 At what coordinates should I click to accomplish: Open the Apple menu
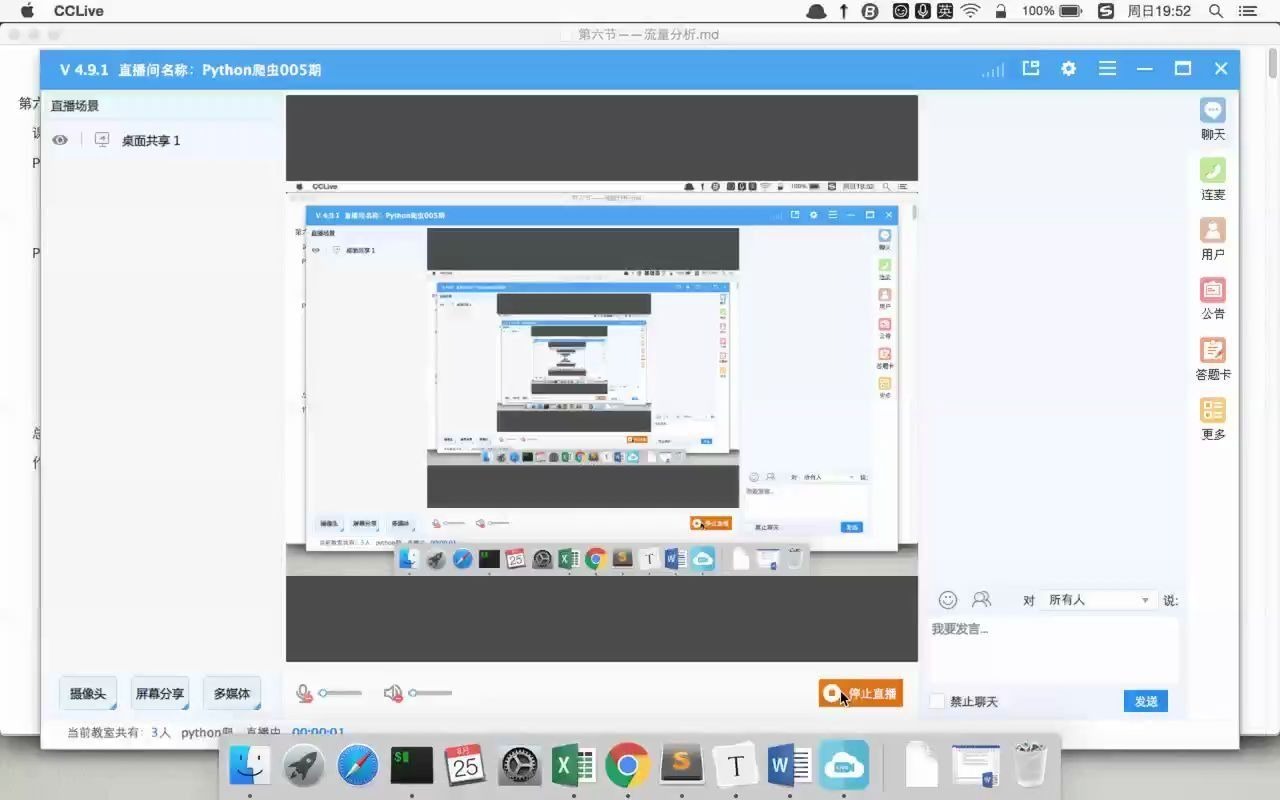pyautogui.click(x=27, y=11)
